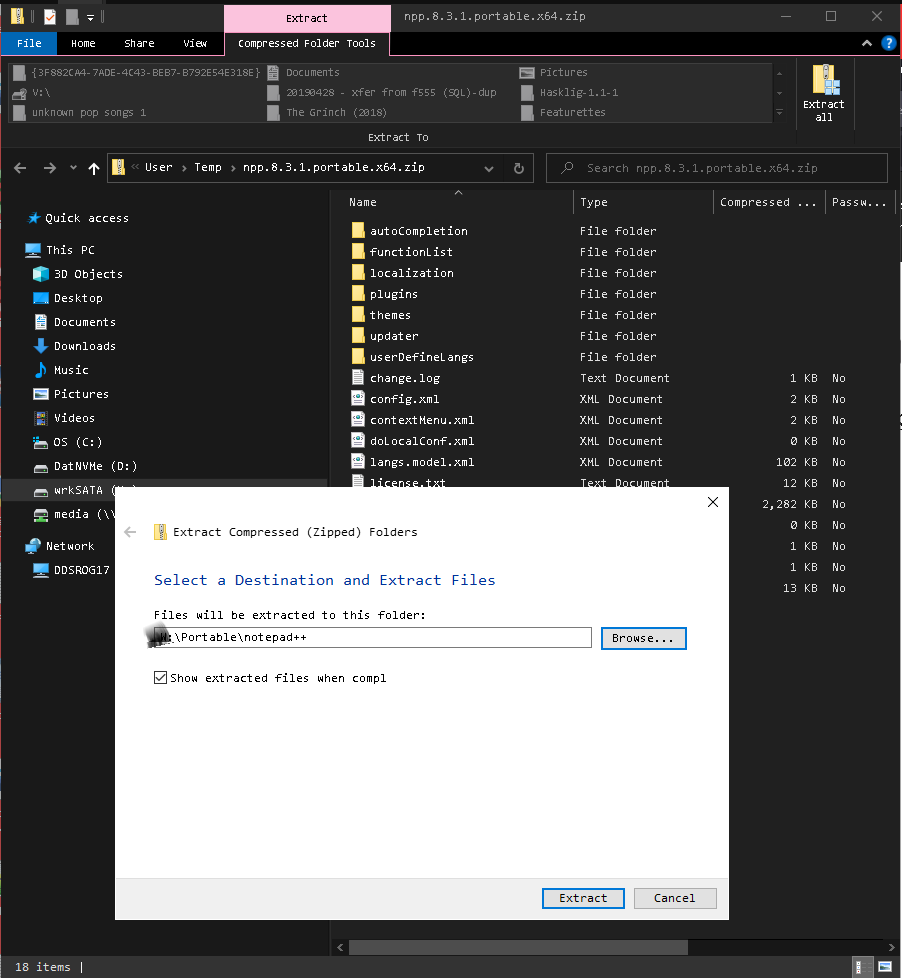Expand the Extract To gallery more arrow

tap(779, 113)
